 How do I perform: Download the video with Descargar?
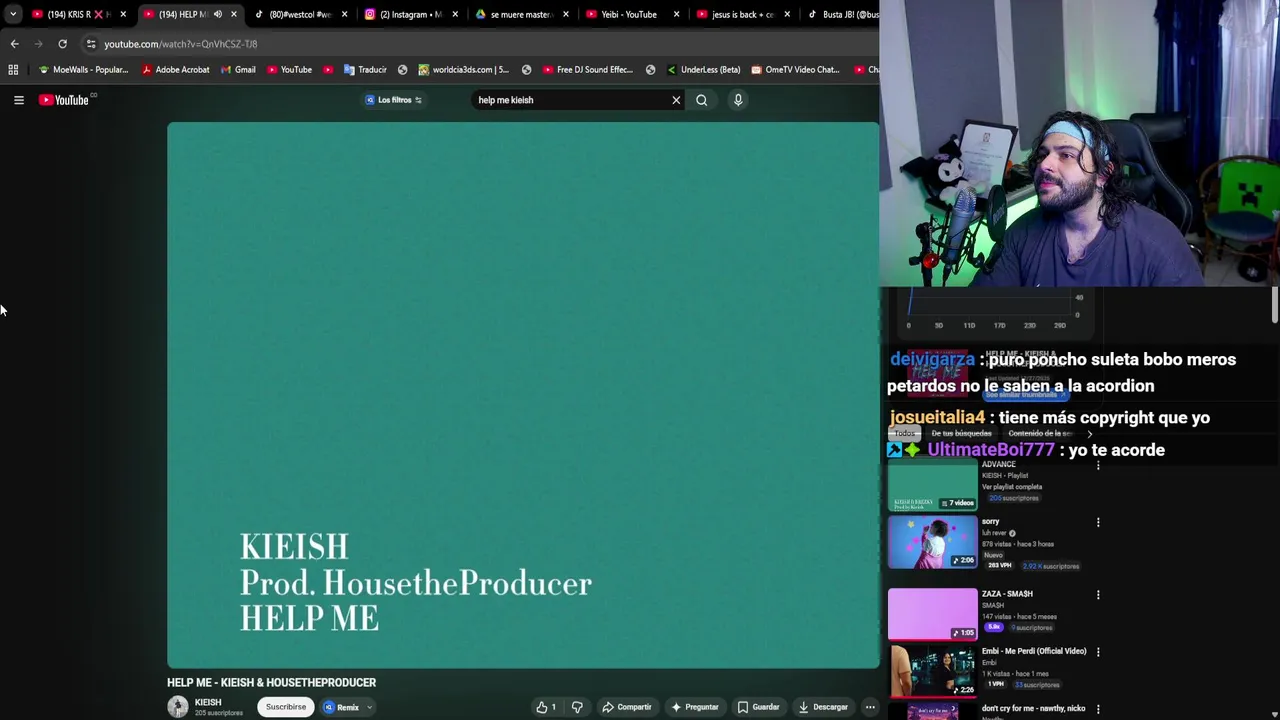click(823, 707)
